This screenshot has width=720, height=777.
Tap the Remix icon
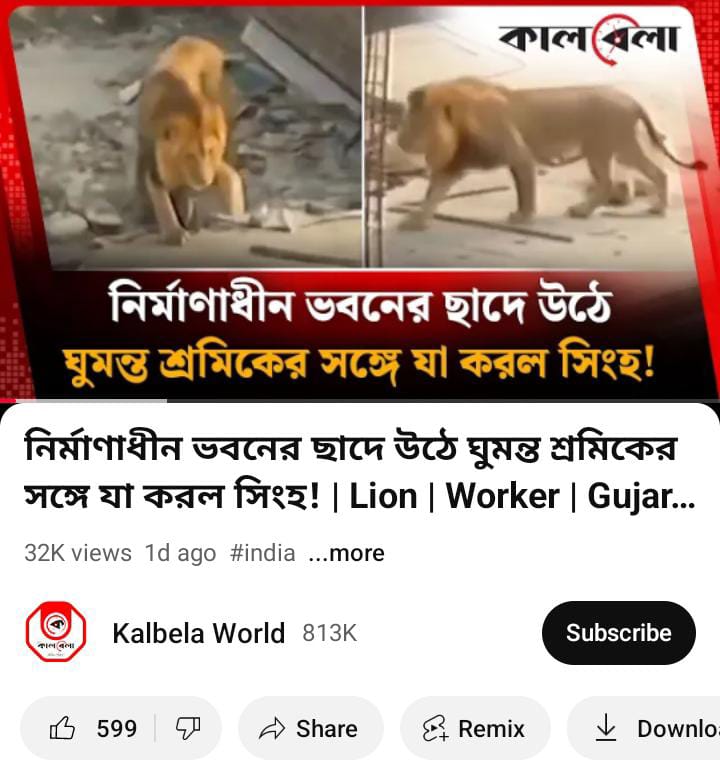tap(436, 729)
